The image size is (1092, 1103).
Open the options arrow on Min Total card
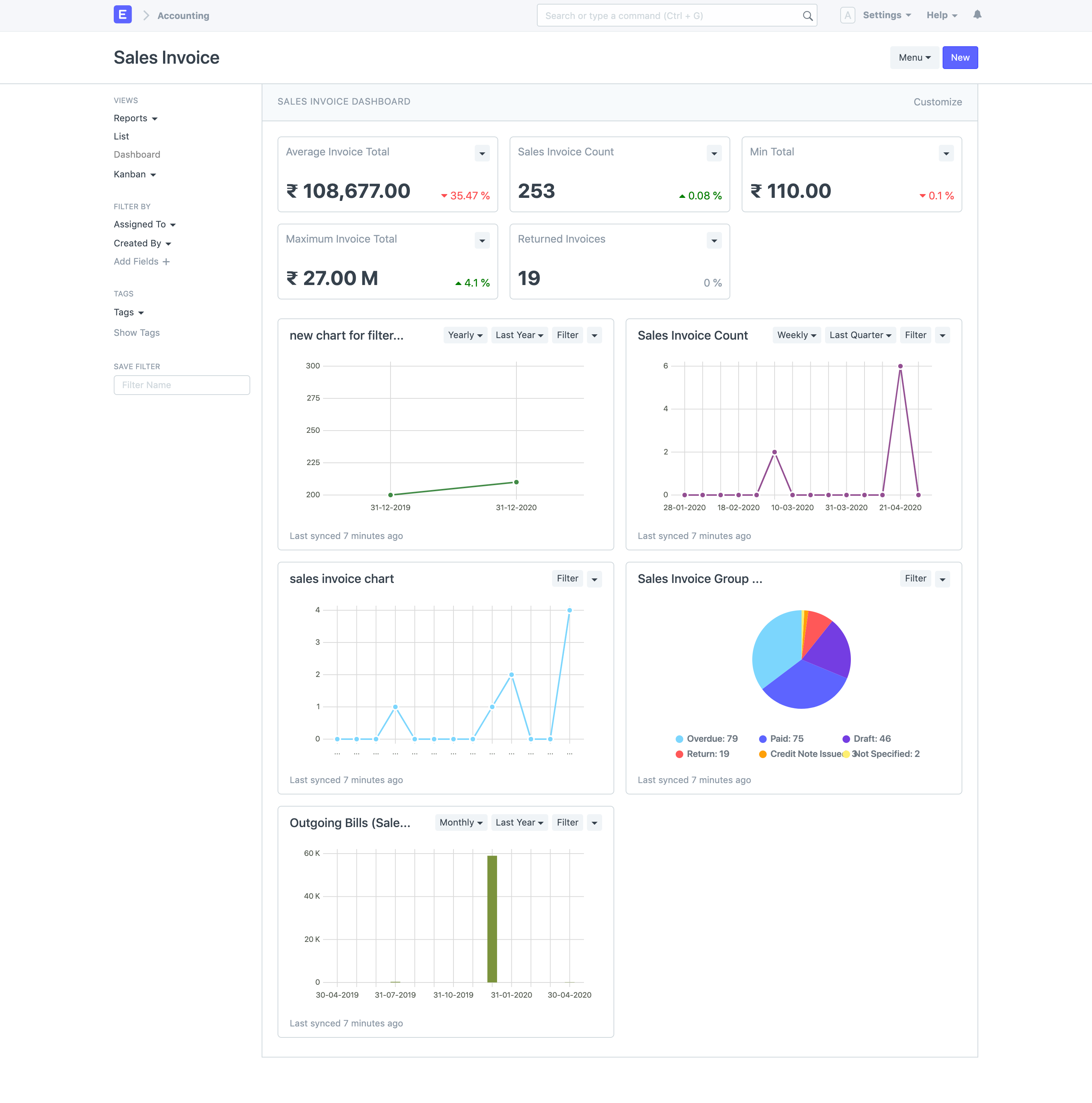tap(946, 154)
